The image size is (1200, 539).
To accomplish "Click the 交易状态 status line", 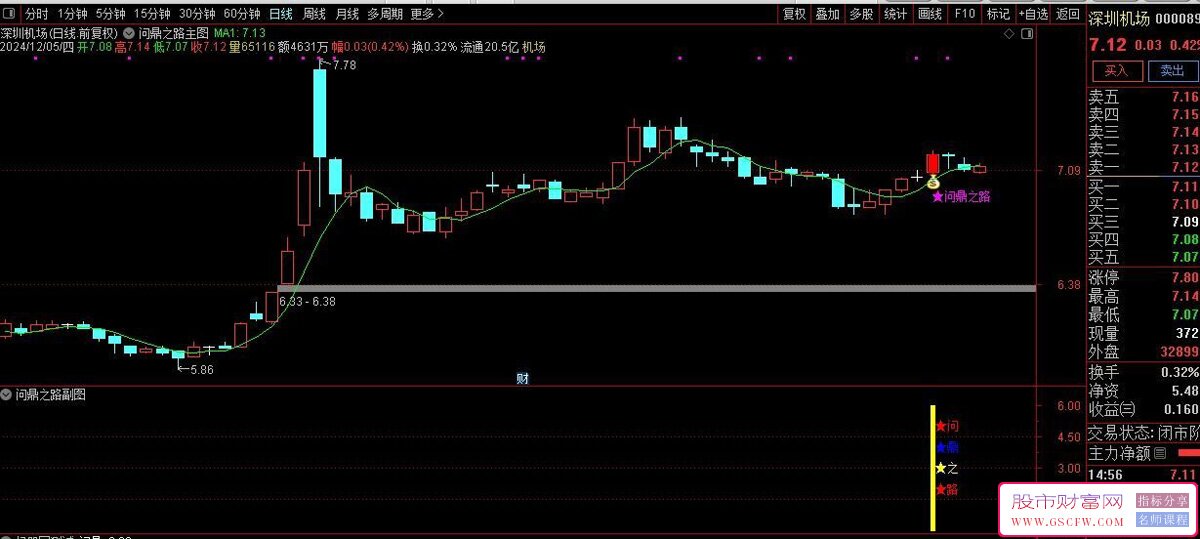I will (1144, 433).
